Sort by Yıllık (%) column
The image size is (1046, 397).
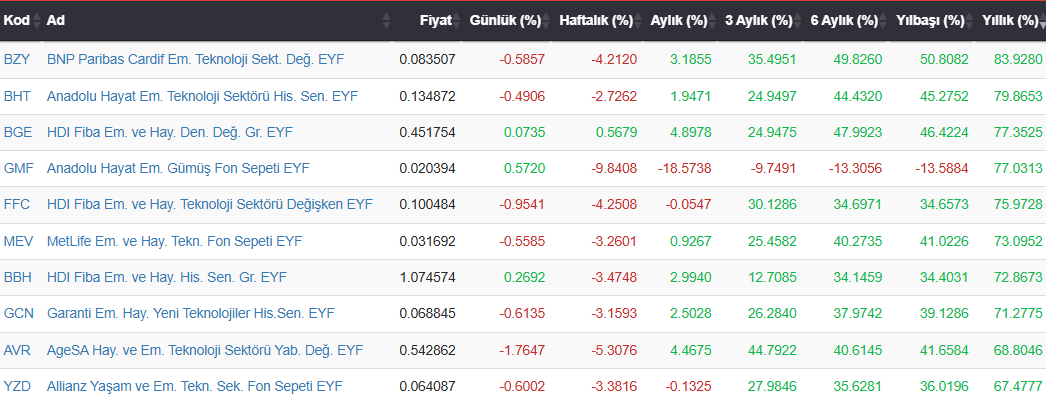click(1010, 21)
